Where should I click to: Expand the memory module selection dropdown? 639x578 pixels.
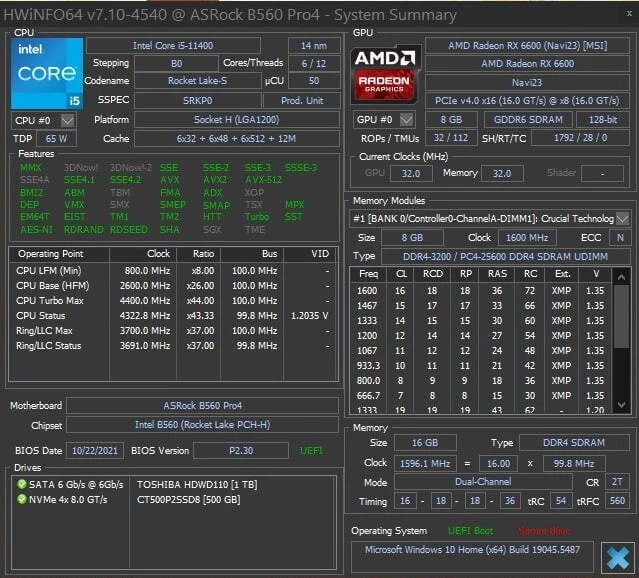click(622, 219)
